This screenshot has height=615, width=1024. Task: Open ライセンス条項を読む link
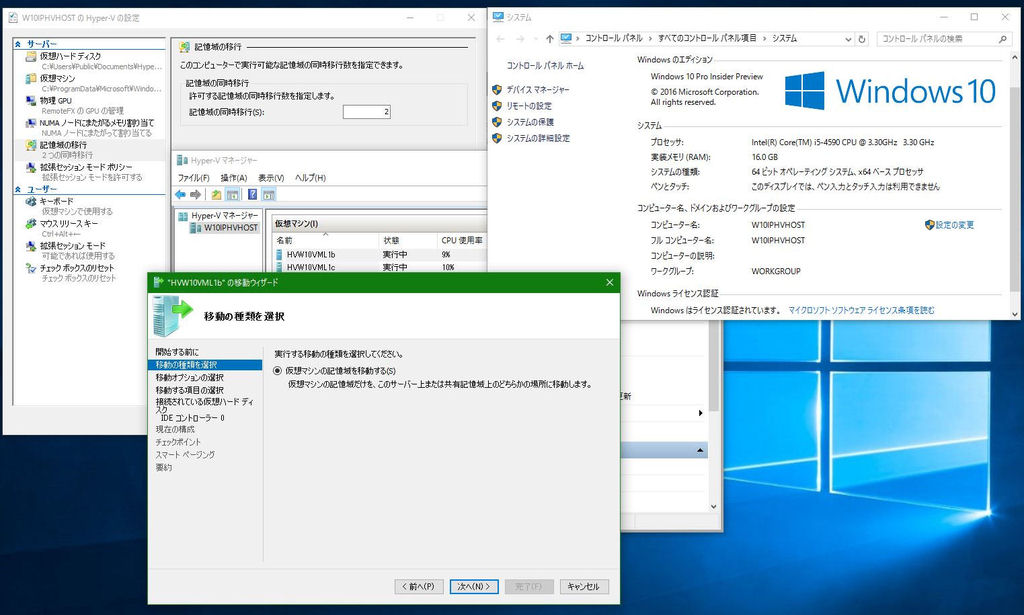pyautogui.click(x=861, y=311)
